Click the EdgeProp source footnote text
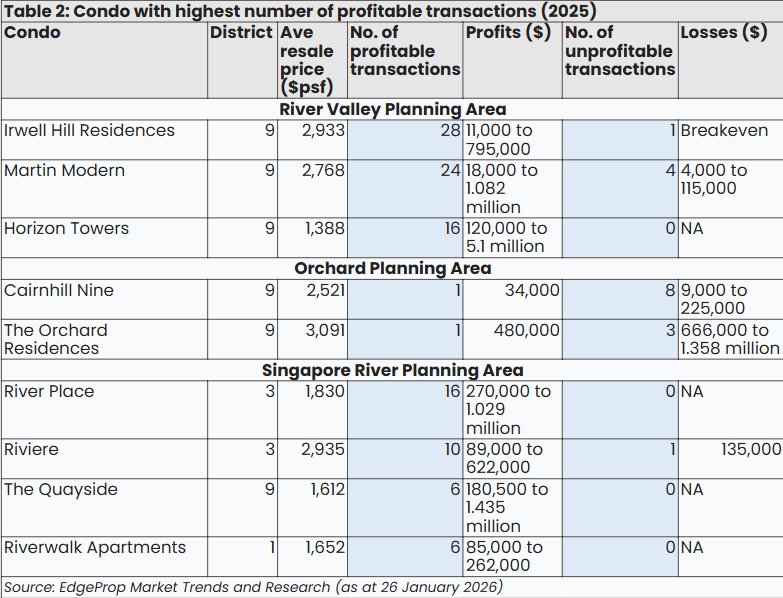Screen dimensions: 783x598 click(252, 587)
